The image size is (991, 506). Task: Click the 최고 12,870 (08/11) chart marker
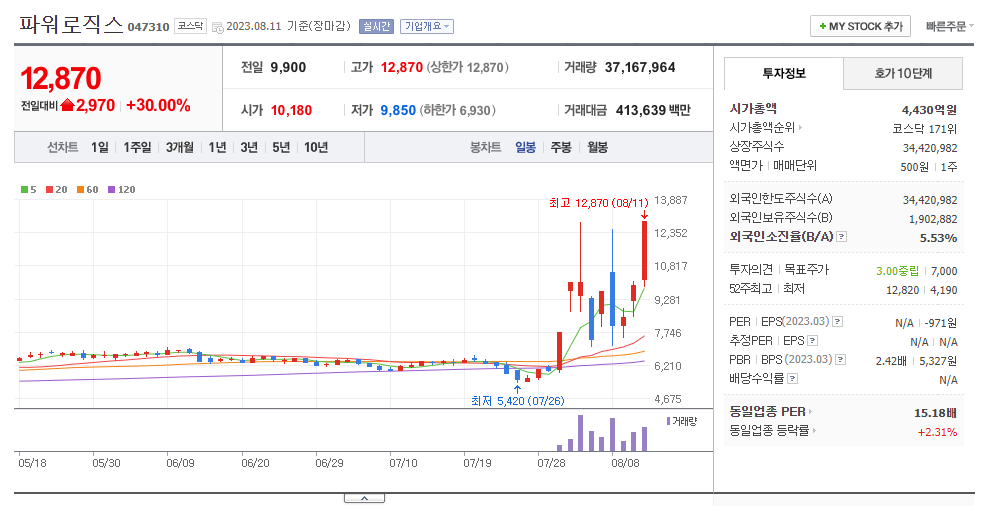coord(599,203)
